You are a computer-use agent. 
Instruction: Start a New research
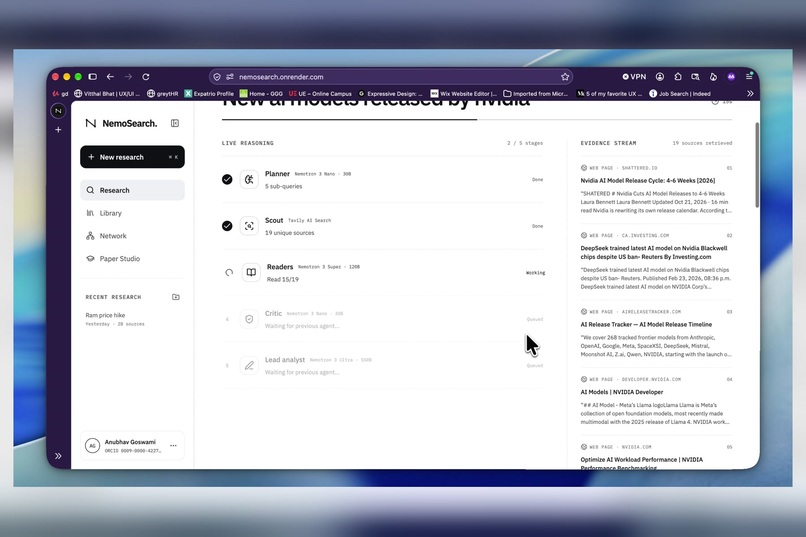pos(132,157)
